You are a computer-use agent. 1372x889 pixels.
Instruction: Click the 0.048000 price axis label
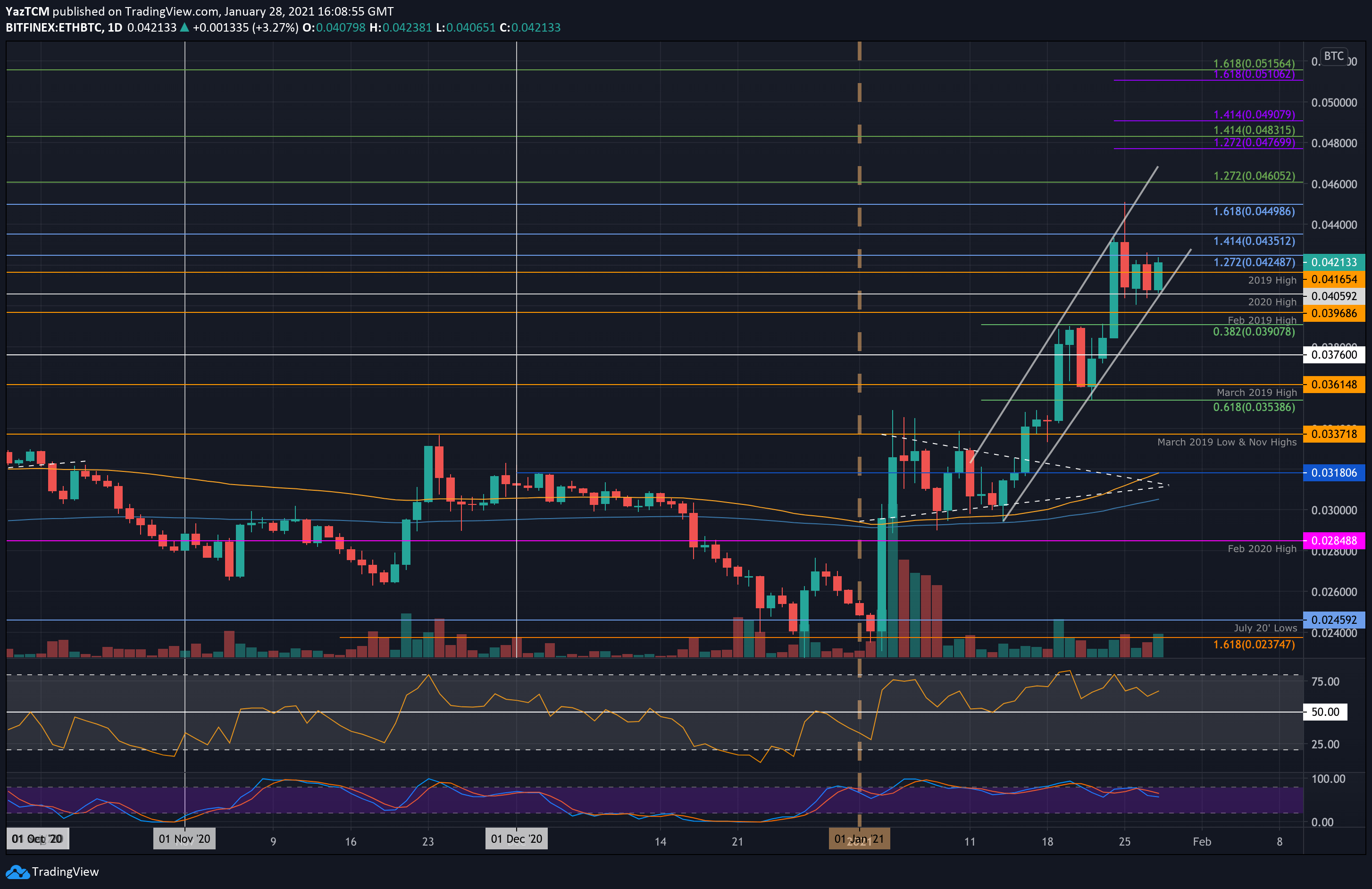[x=1334, y=143]
